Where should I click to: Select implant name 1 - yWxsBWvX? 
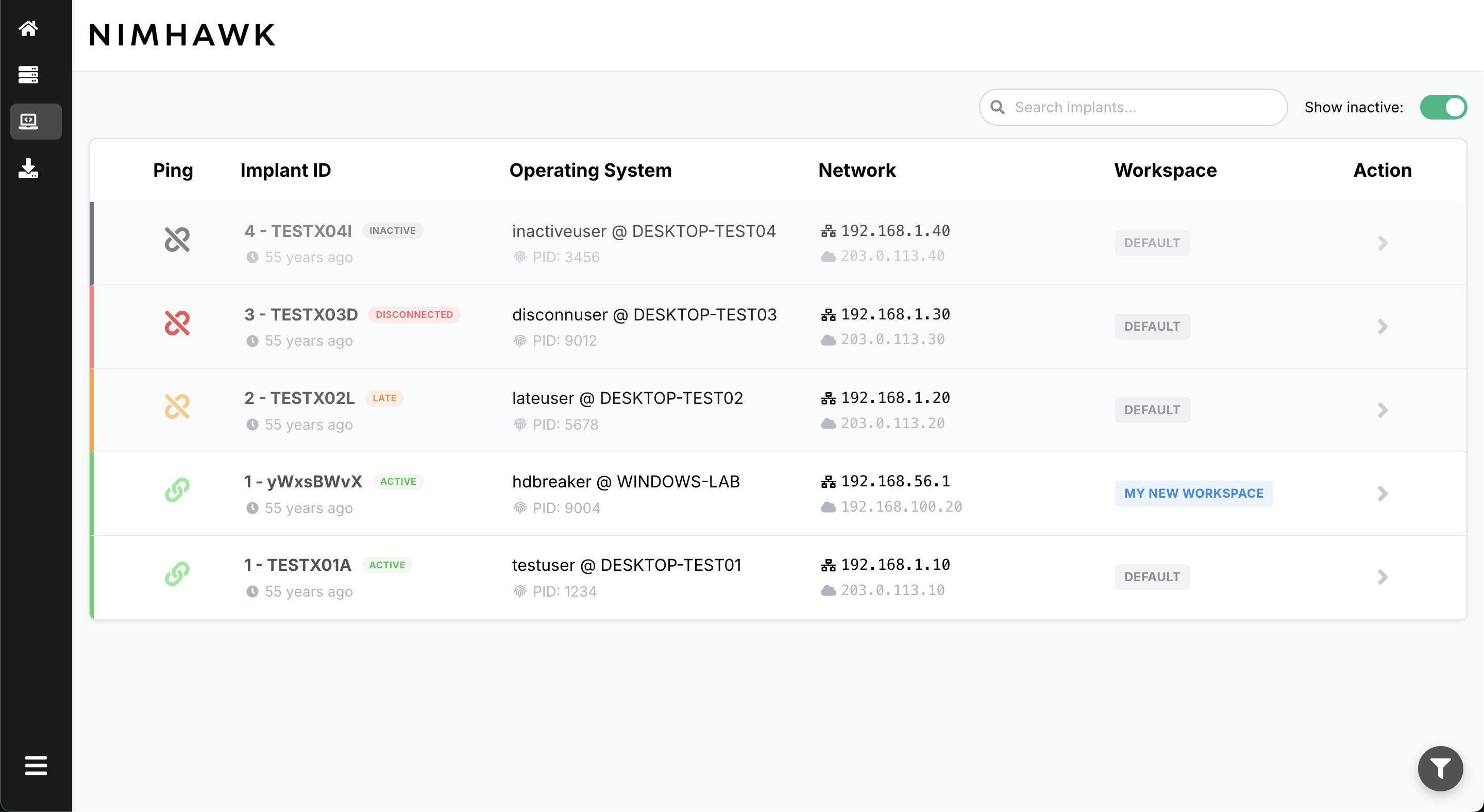pos(303,481)
